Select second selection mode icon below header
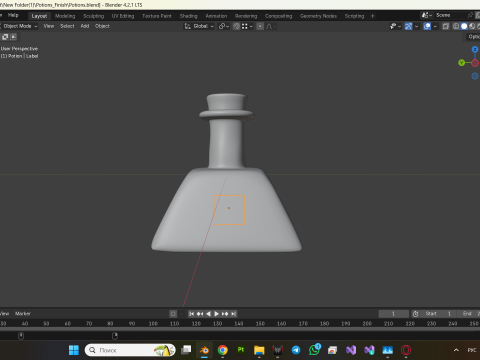The width and height of the screenshot is (480, 360). (13, 37)
